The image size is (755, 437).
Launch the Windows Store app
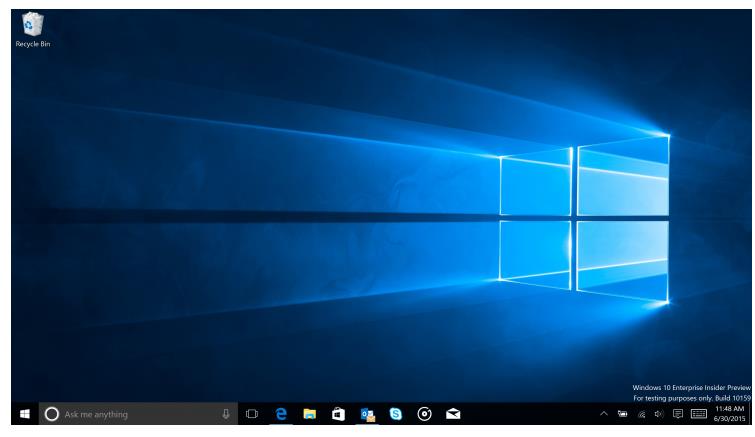[339, 413]
